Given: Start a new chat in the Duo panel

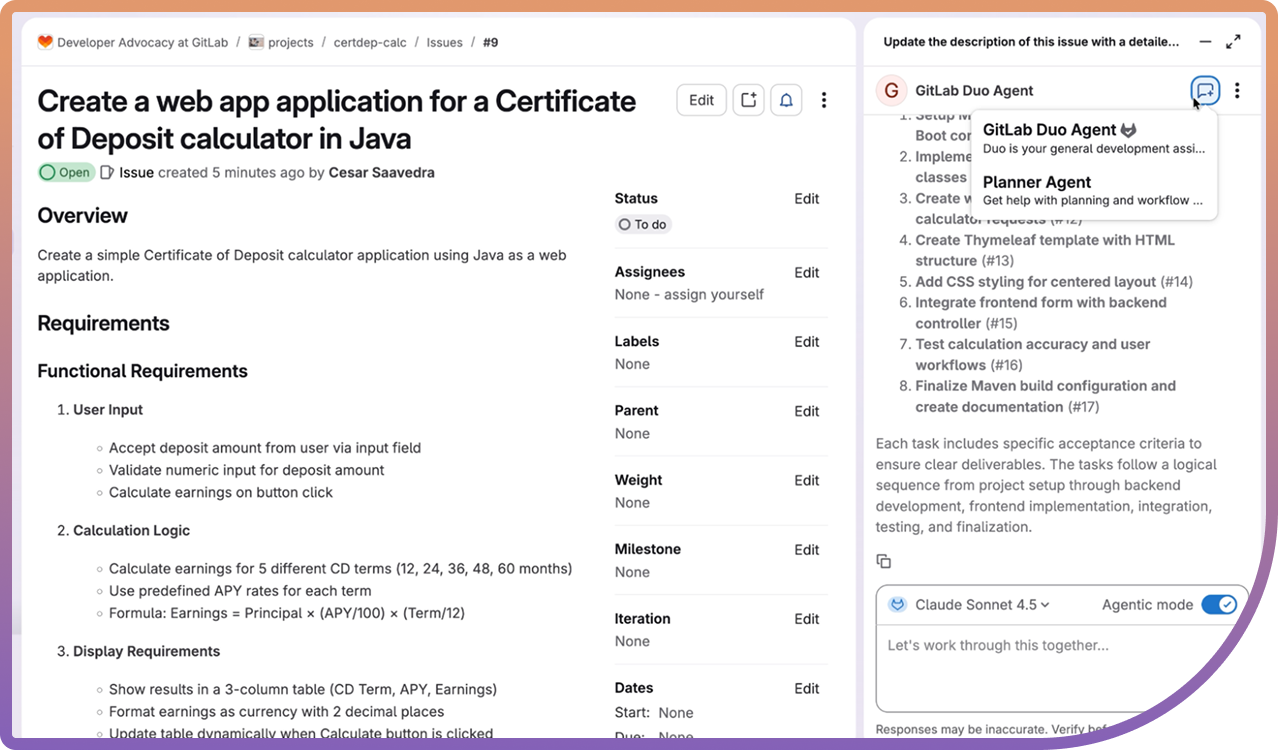Looking at the screenshot, I should click(x=1205, y=90).
